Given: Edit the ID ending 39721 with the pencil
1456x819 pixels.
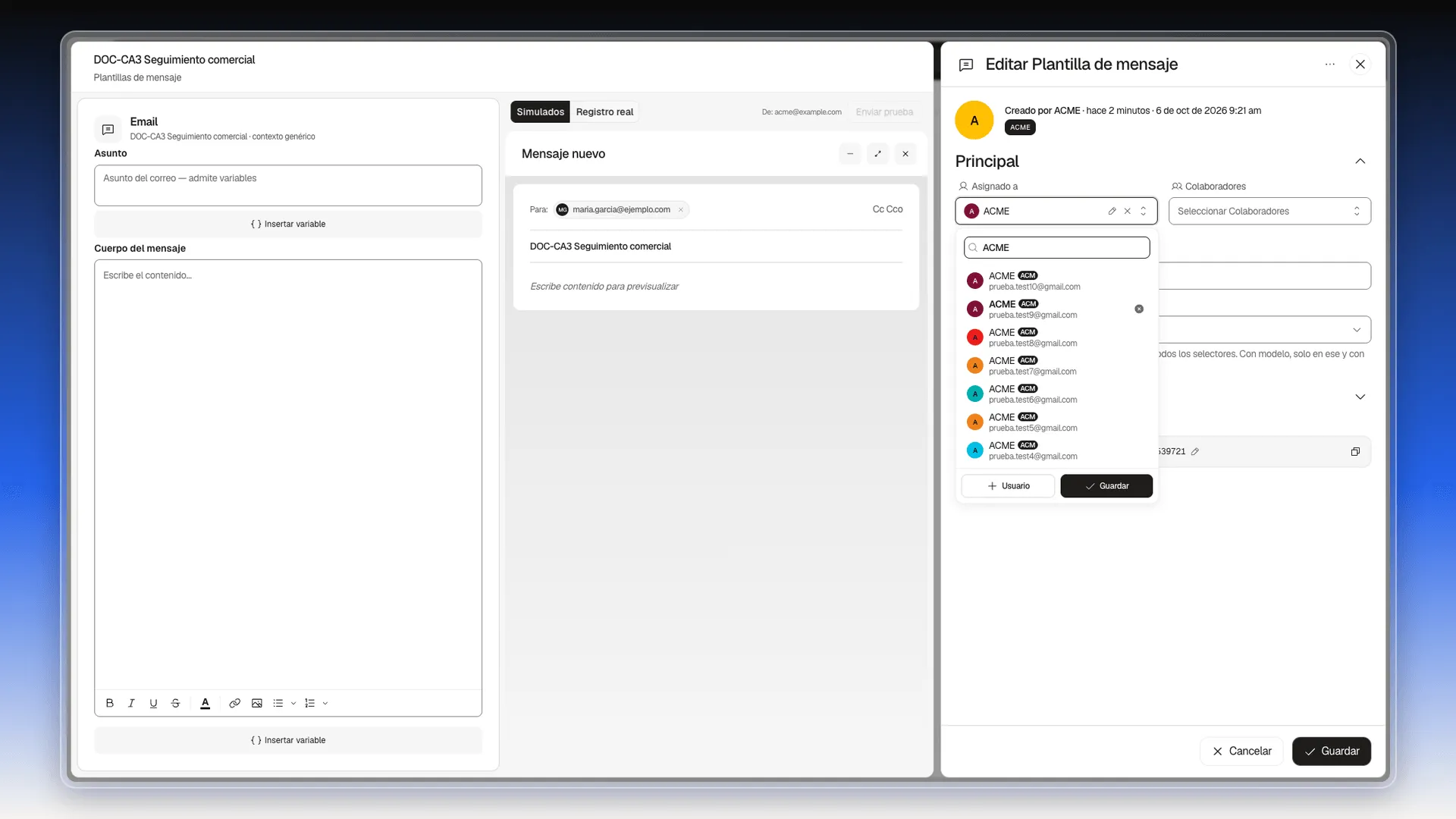Looking at the screenshot, I should click(x=1195, y=452).
